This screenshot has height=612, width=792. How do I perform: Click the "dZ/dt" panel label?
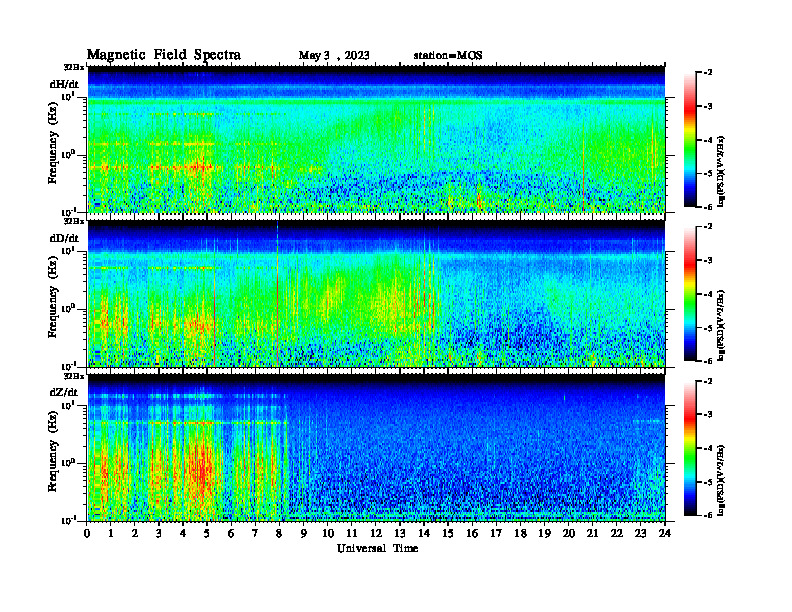pyautogui.click(x=64, y=392)
